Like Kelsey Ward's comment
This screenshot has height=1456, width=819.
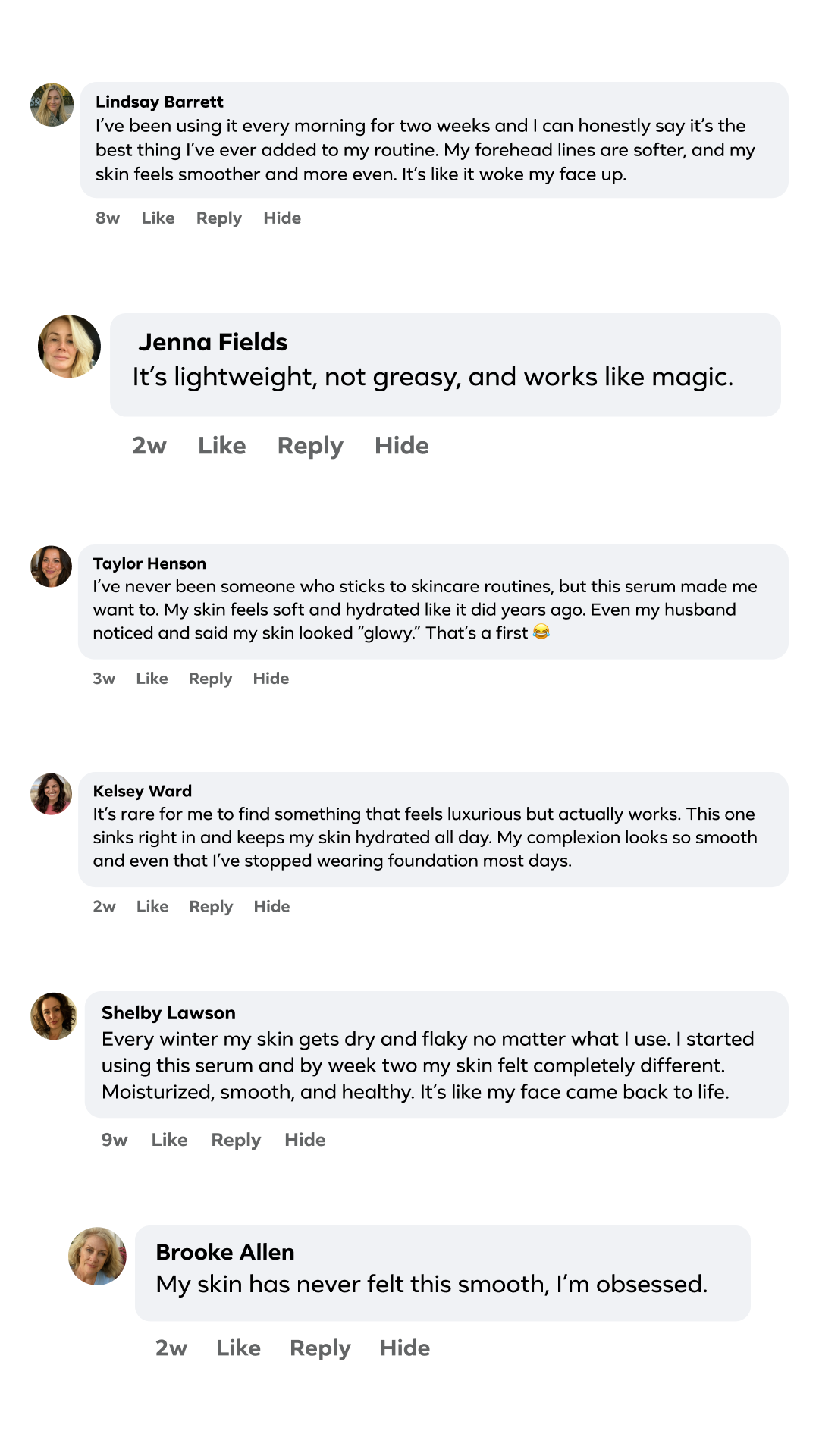152,907
